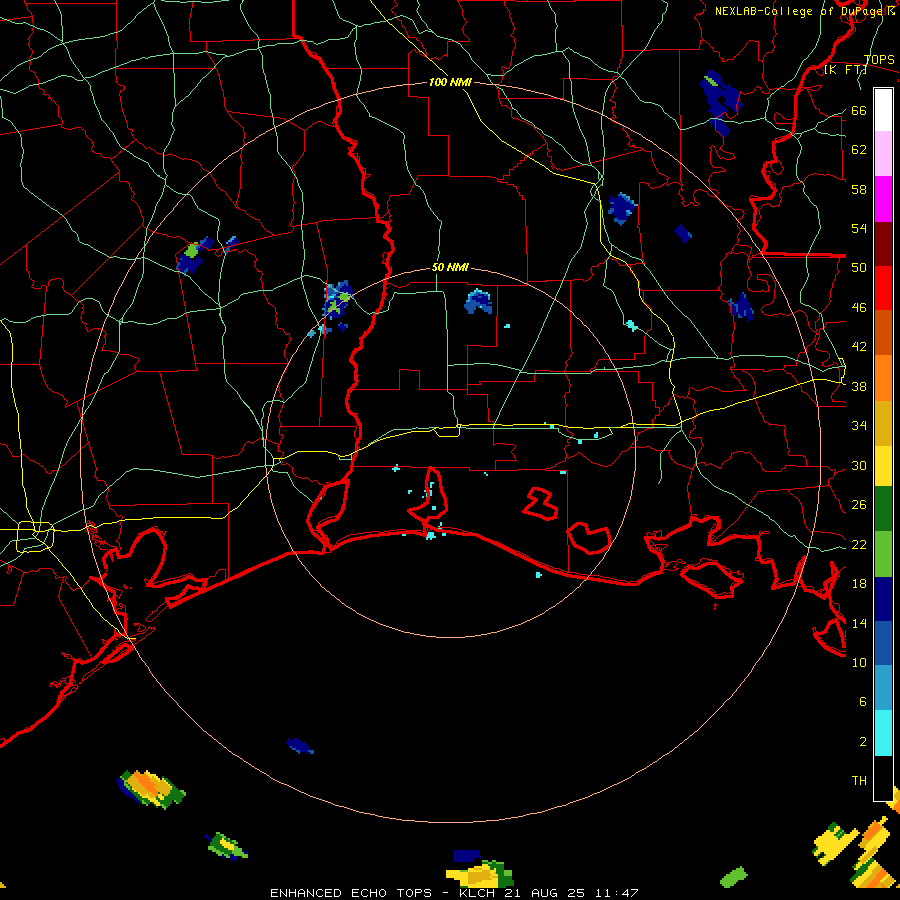Viewport: 900px width, 900px height.
Task: Click the NEXLAB-College of DuPage credit
Action: [797, 11]
